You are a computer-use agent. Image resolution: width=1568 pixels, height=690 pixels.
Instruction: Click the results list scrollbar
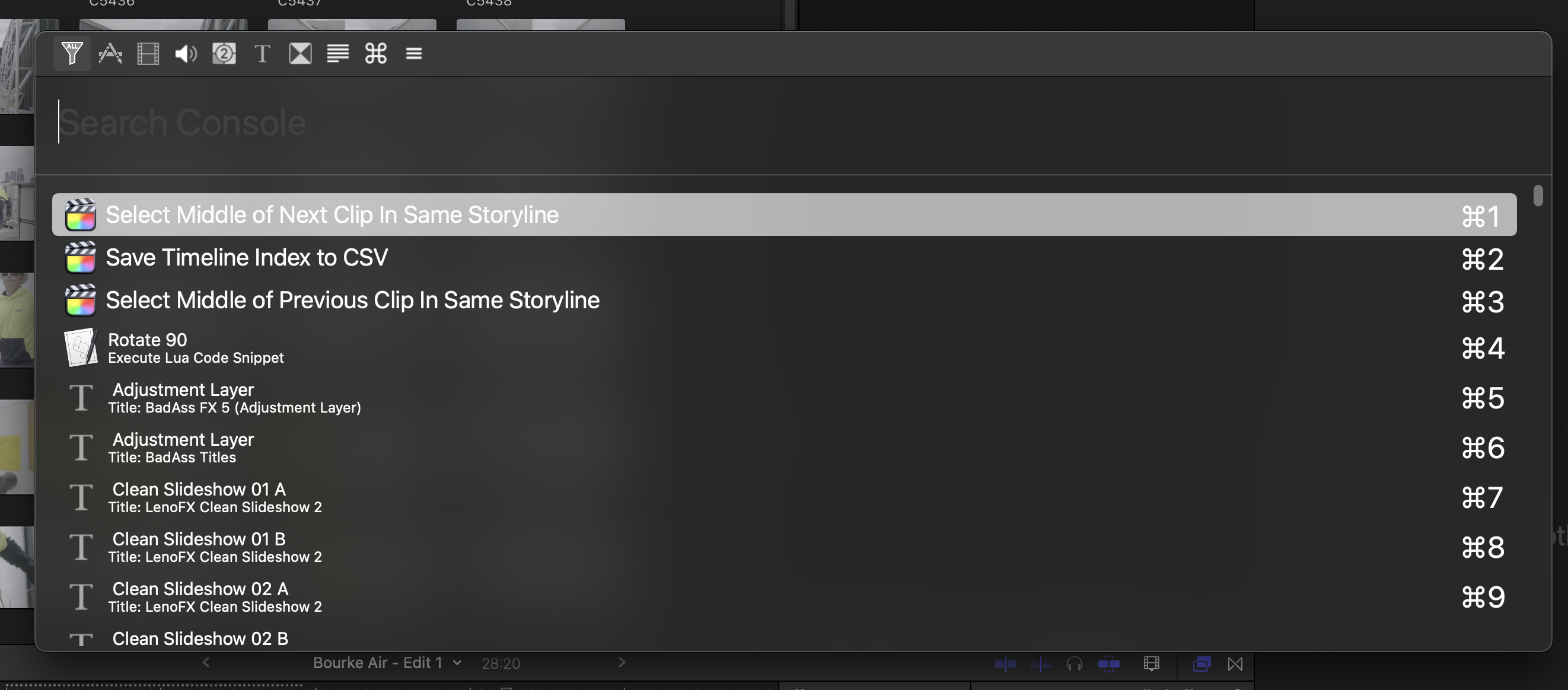point(1538,196)
